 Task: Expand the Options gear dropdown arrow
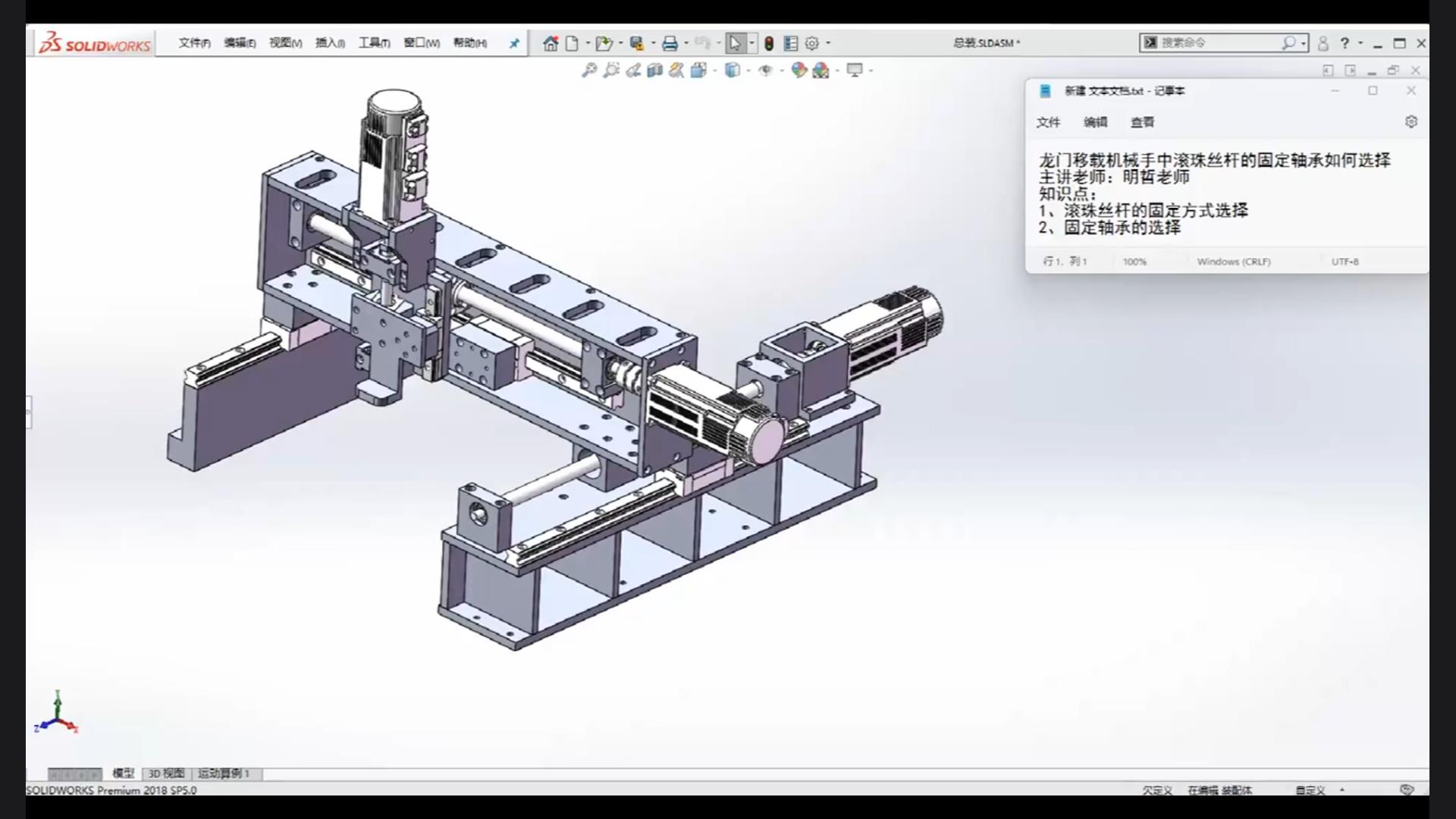(828, 43)
